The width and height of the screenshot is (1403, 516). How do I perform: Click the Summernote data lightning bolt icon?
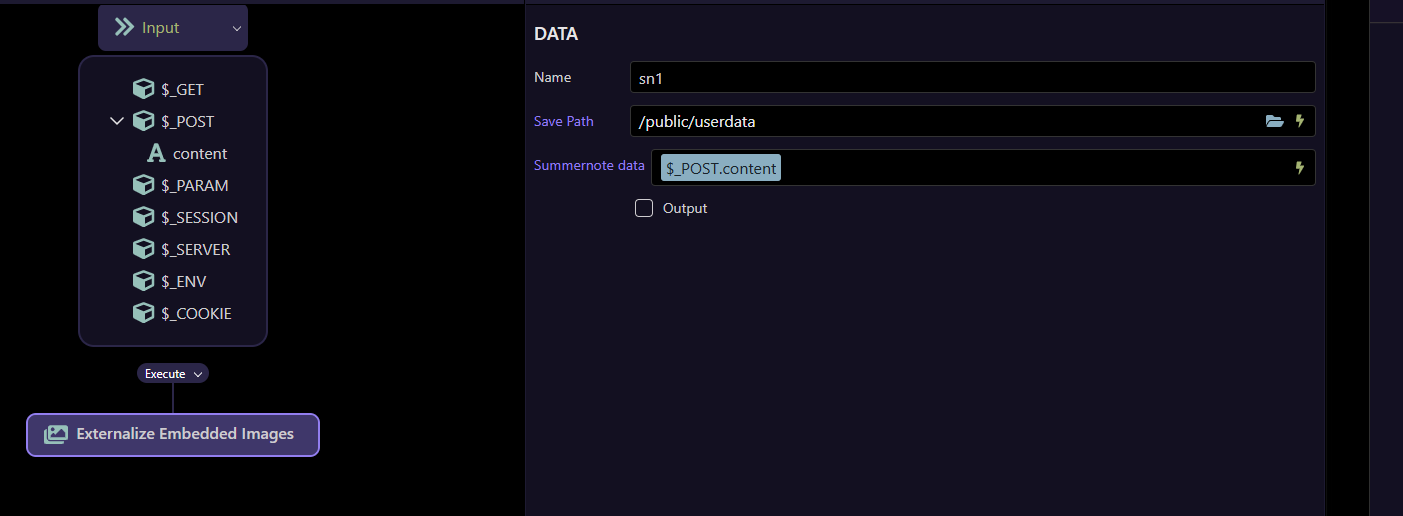point(1300,168)
